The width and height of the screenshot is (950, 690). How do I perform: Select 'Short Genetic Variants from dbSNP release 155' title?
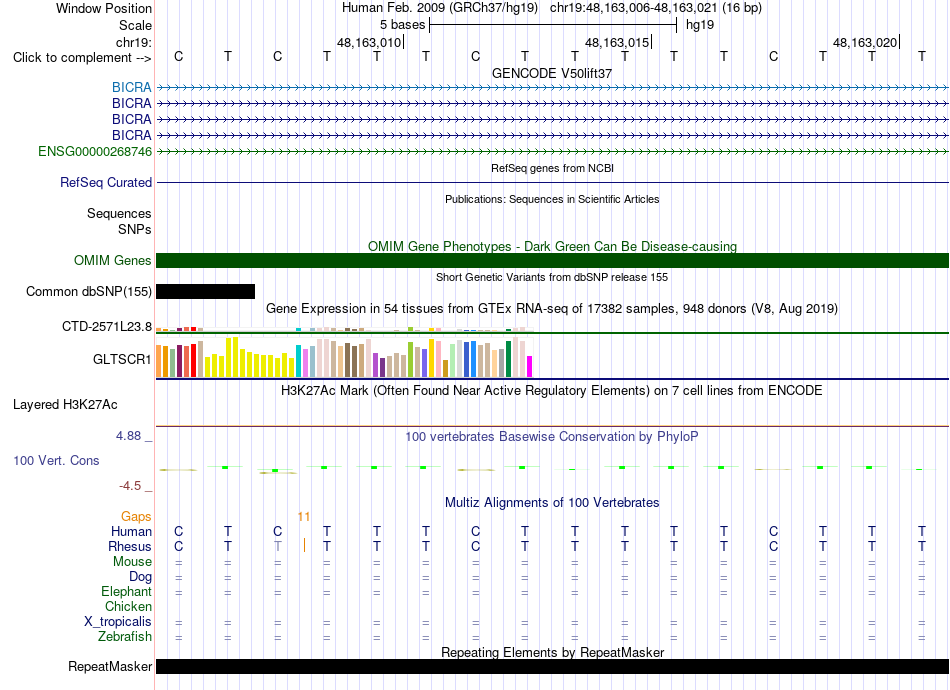pyautogui.click(x=552, y=277)
